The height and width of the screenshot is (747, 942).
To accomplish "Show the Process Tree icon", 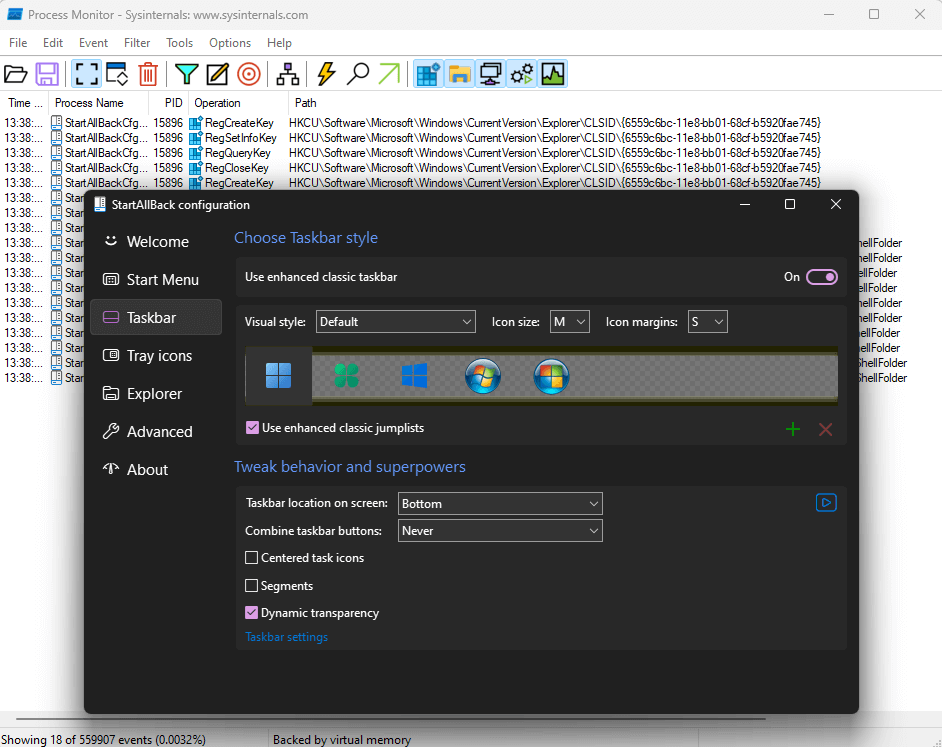I will (288, 75).
